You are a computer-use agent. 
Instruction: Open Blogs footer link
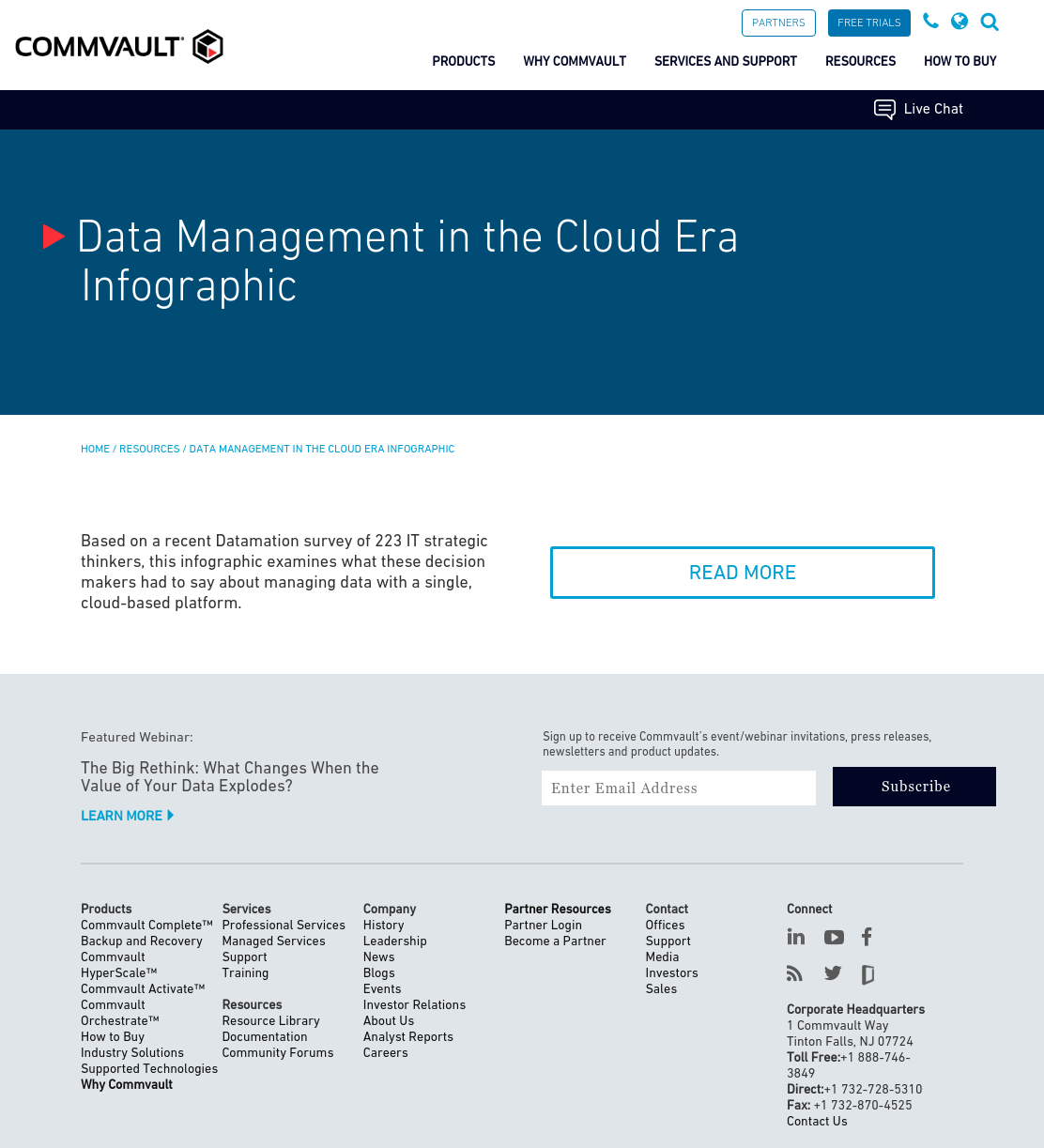coord(379,973)
